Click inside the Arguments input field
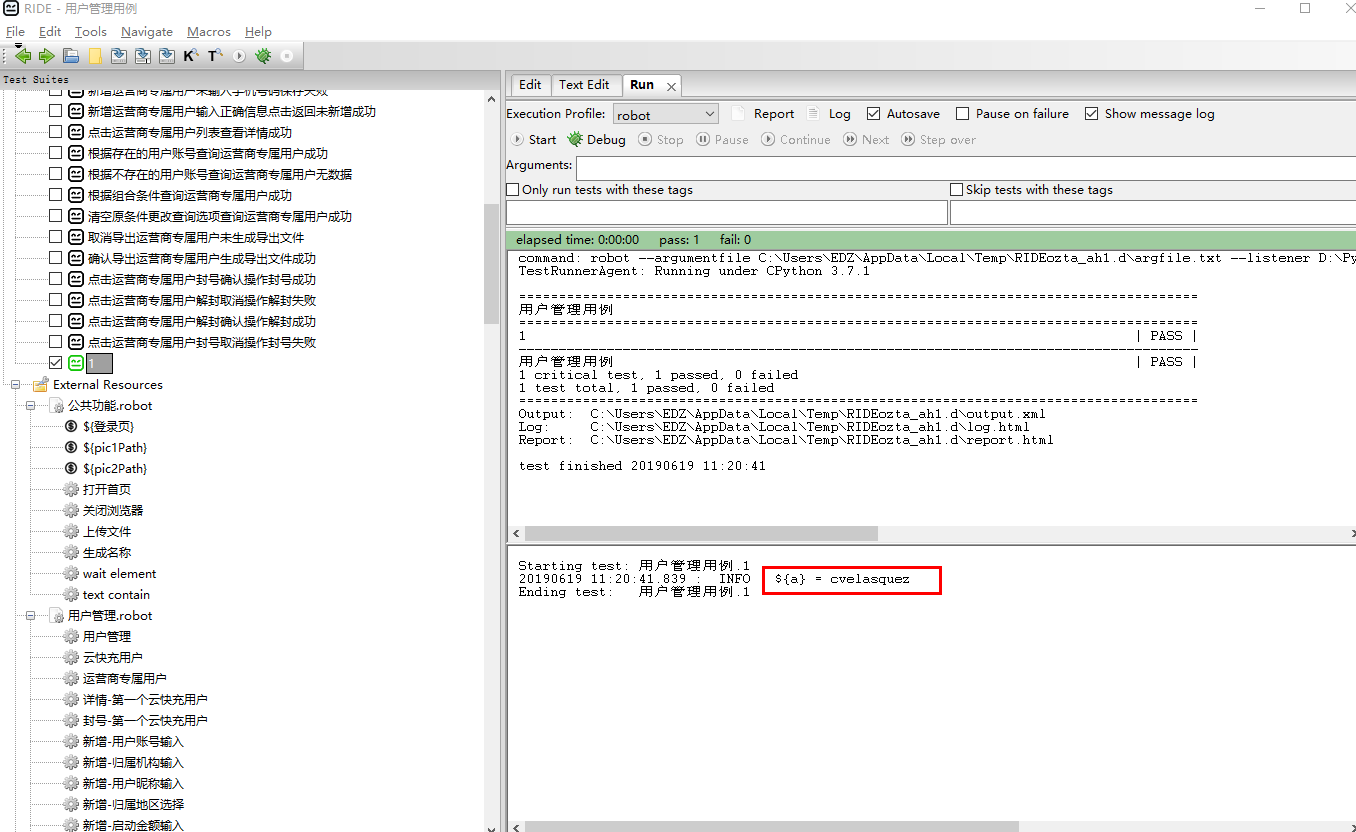The width and height of the screenshot is (1356, 832). click(x=965, y=167)
